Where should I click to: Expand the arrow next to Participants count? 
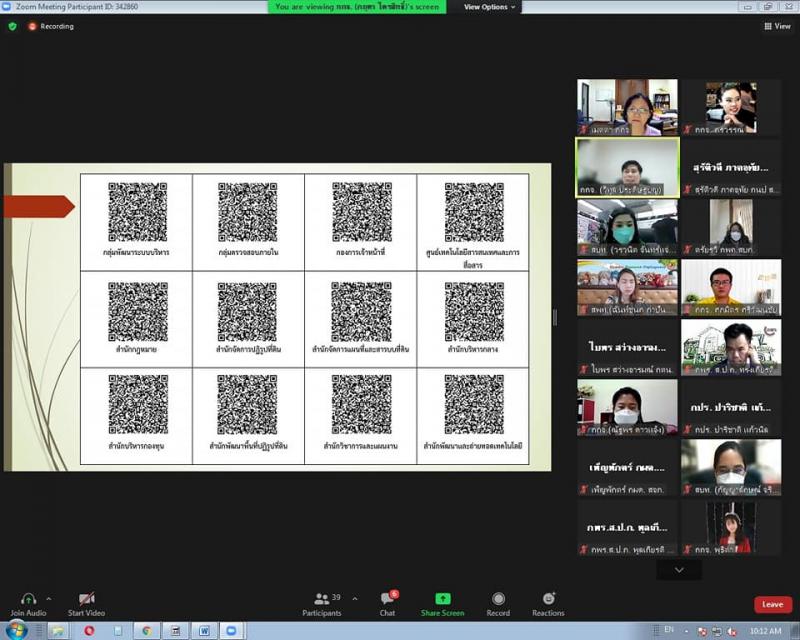click(355, 599)
